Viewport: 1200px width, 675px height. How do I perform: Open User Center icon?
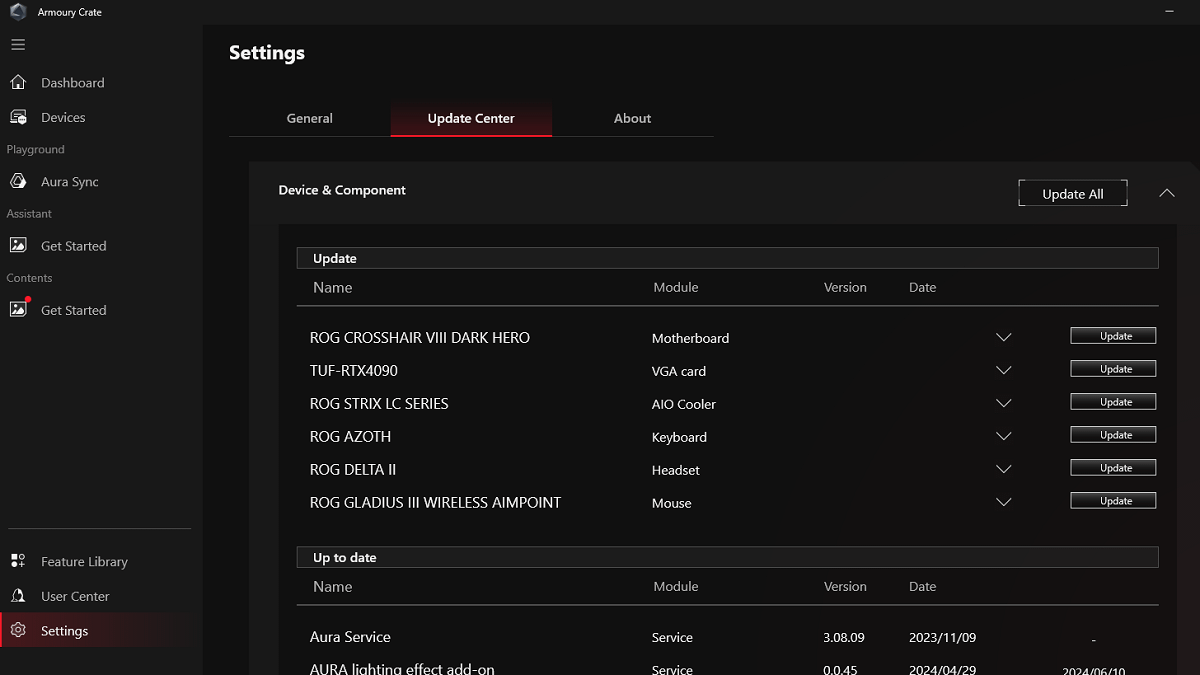click(18, 596)
